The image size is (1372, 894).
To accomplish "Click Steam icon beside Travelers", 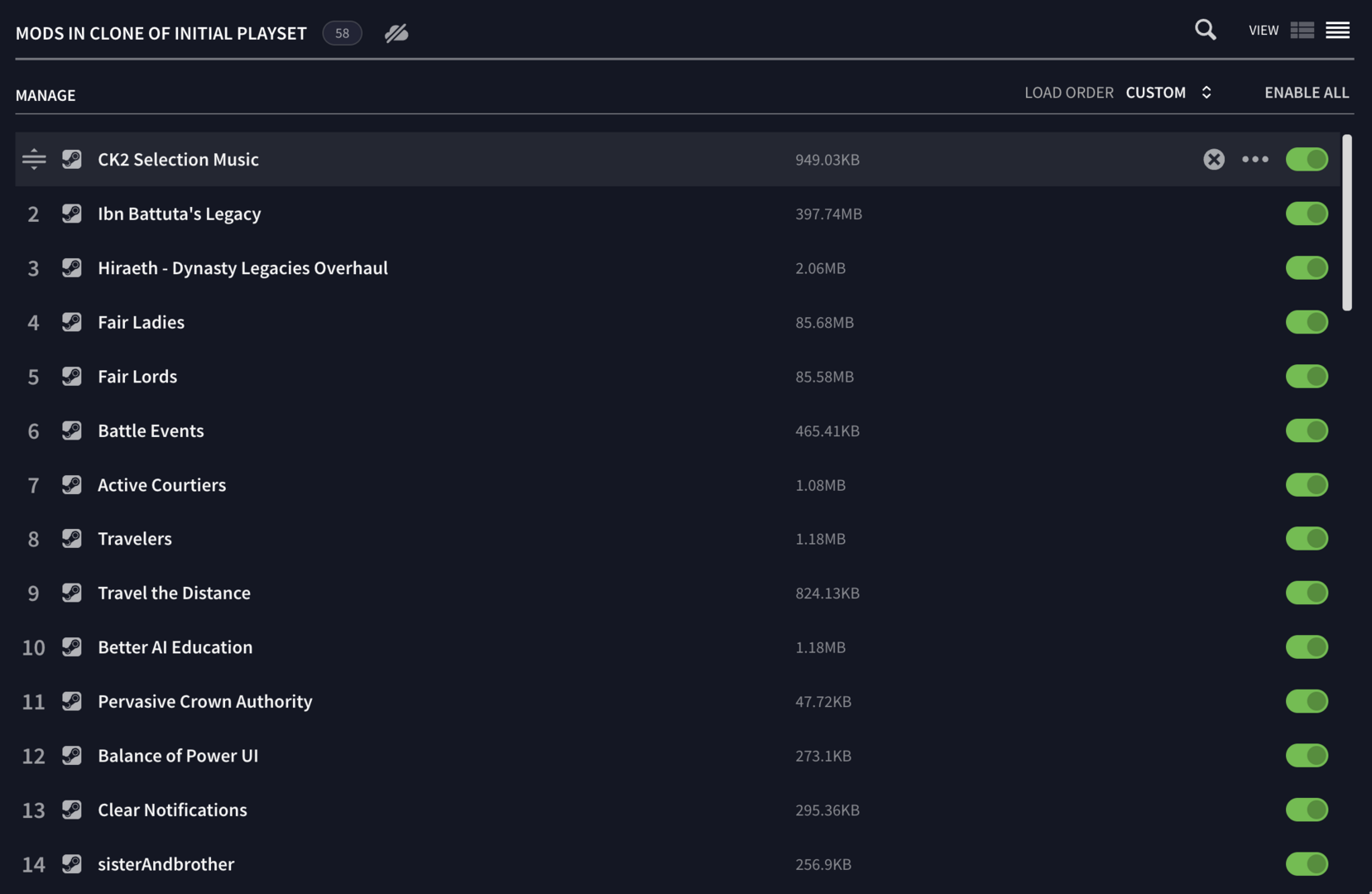I will click(72, 538).
